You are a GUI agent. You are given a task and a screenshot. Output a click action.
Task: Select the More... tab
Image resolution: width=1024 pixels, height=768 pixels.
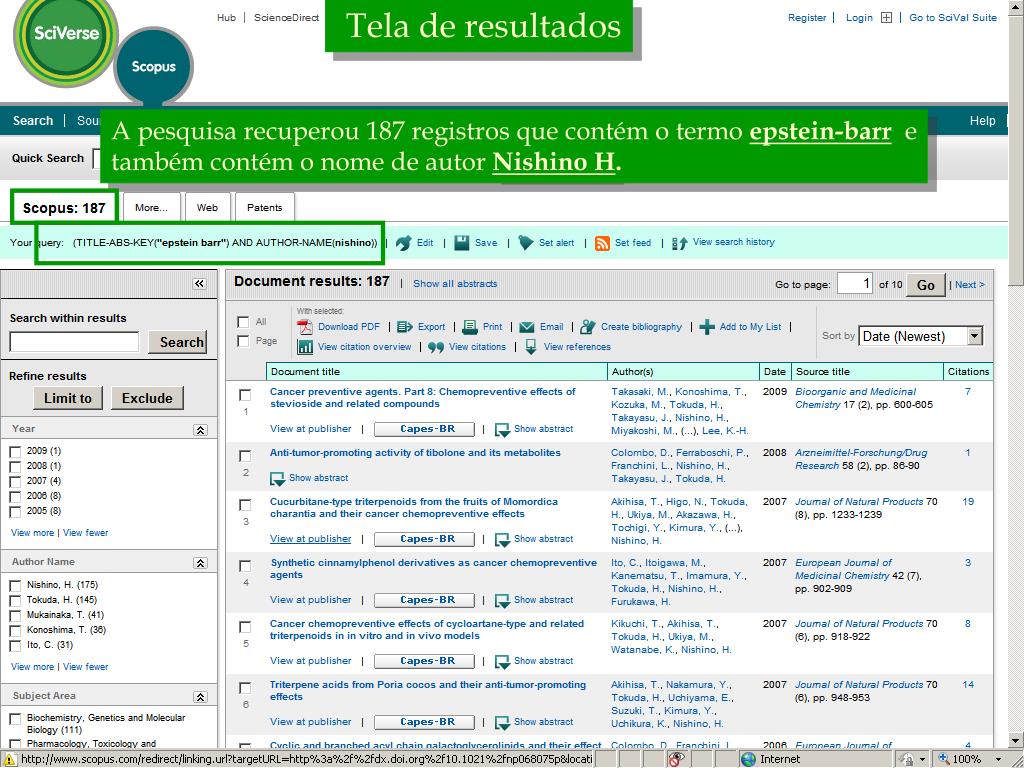152,208
